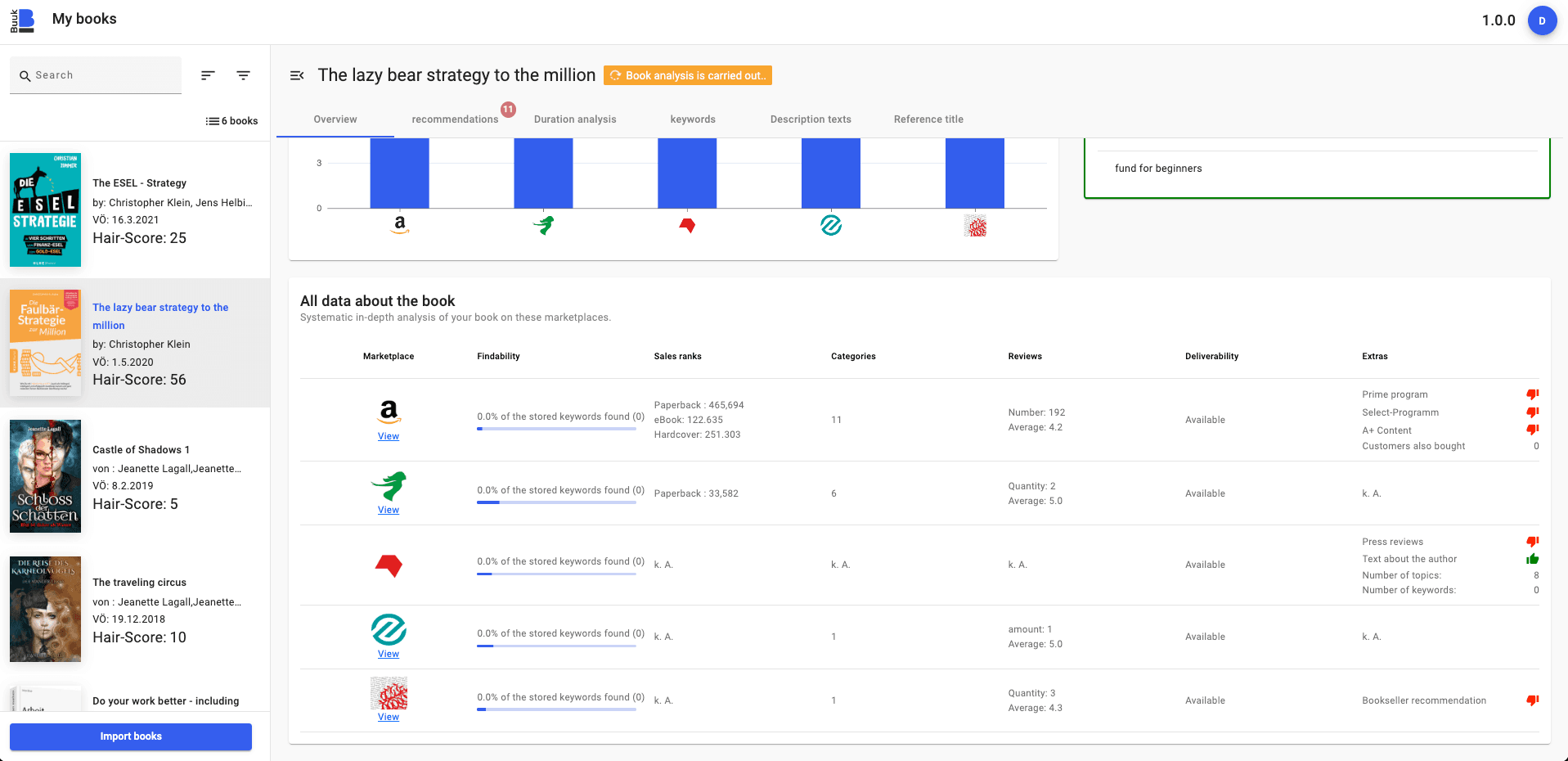Click the Import books button

131,736
